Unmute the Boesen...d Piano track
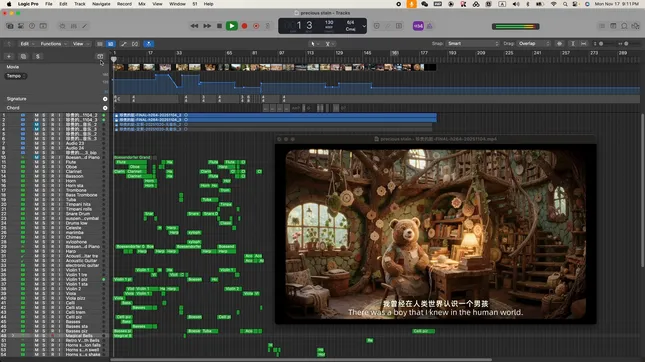645x362 pixels. (36, 158)
